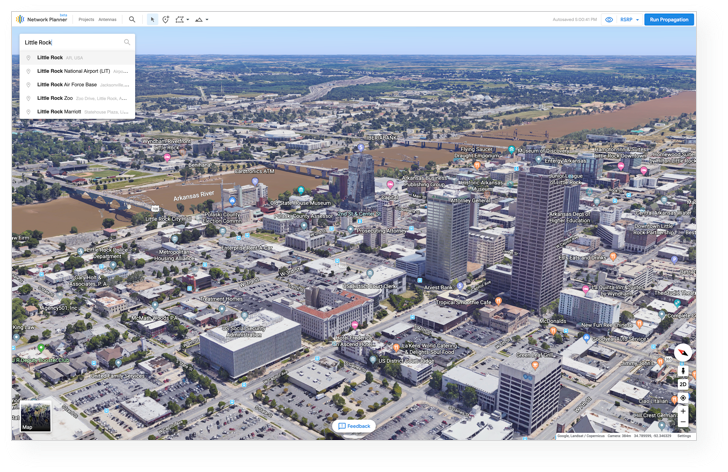Click the compass to reset north
Image resolution: width=728 pixels, height=472 pixels.
tap(682, 353)
